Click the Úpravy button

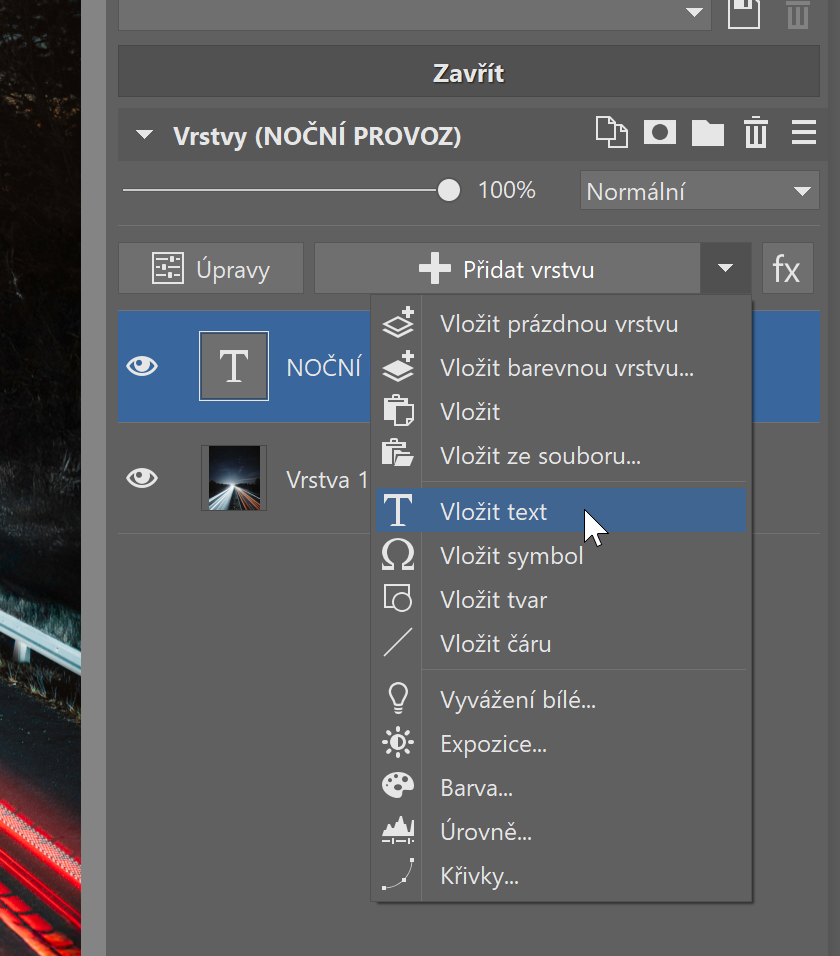pos(211,269)
